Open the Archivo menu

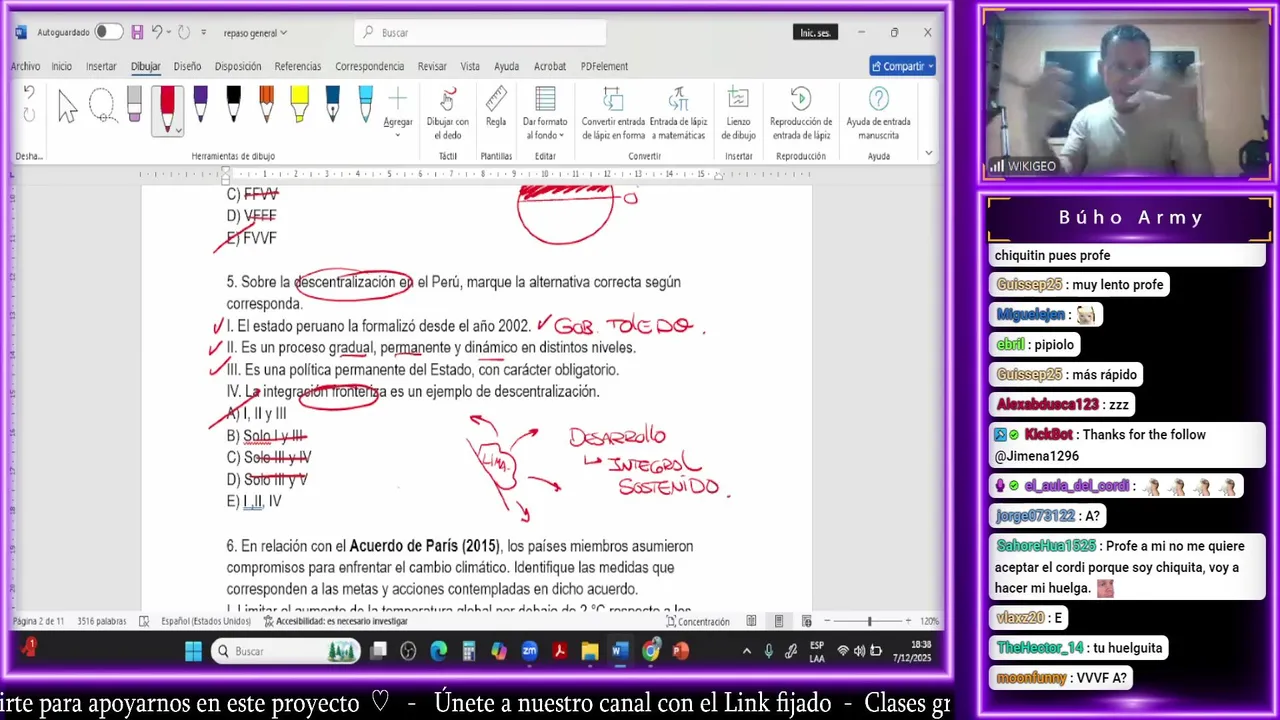point(25,66)
